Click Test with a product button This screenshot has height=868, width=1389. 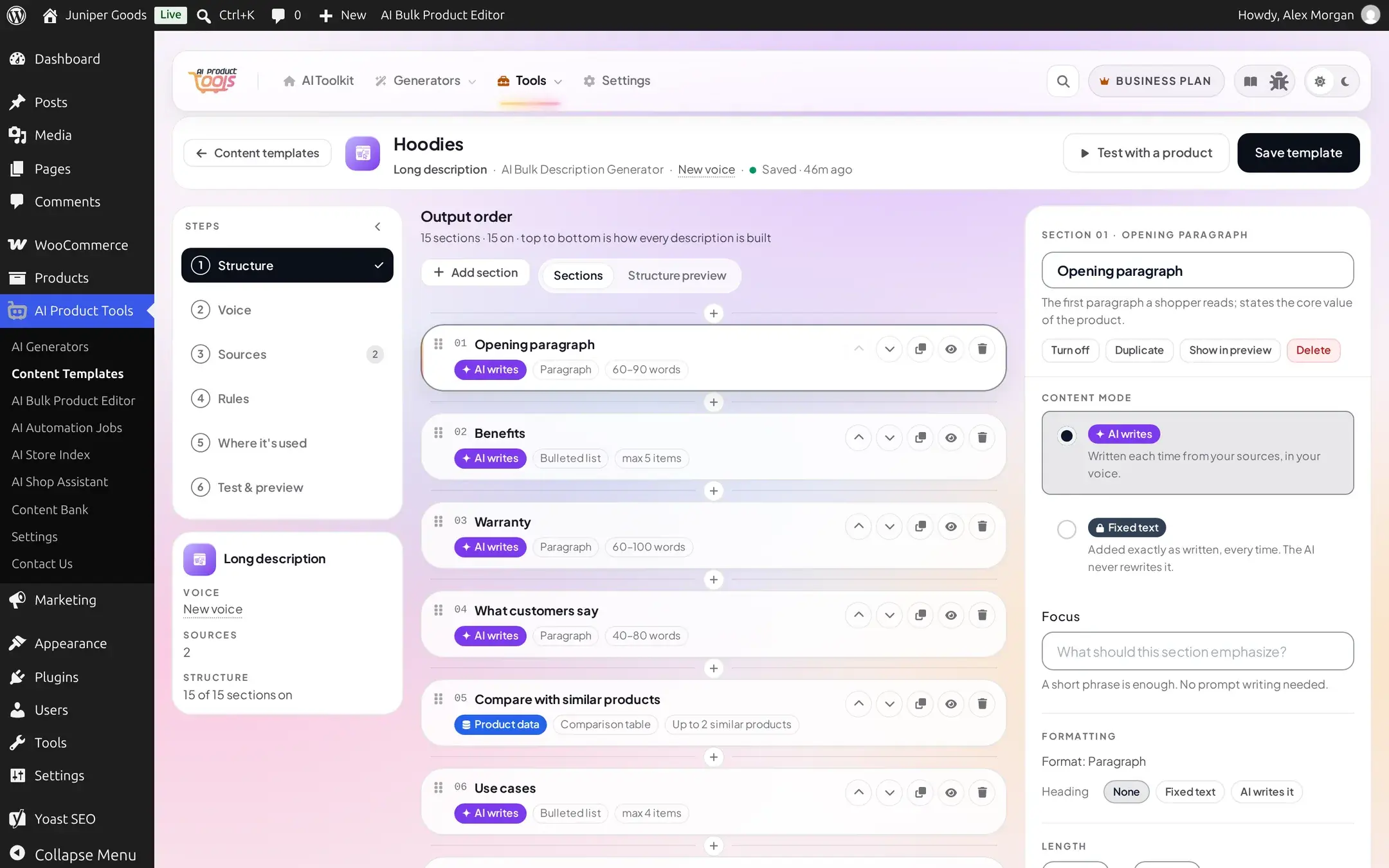(x=1146, y=153)
